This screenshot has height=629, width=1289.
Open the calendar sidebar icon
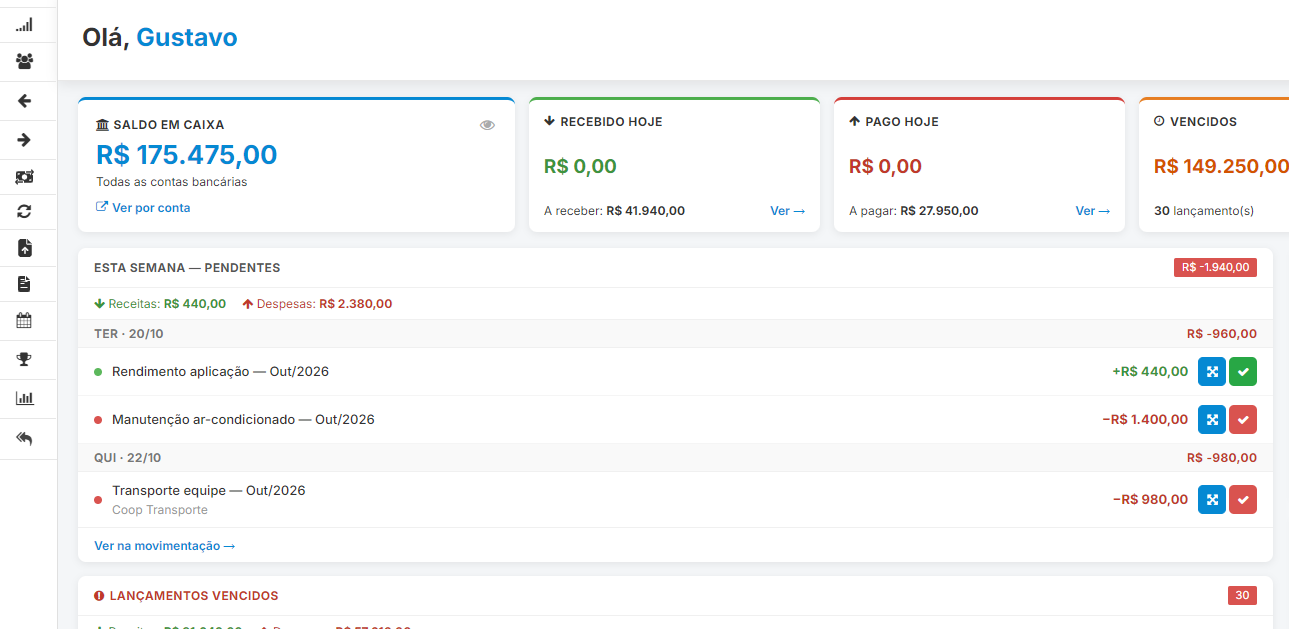[x=25, y=321]
